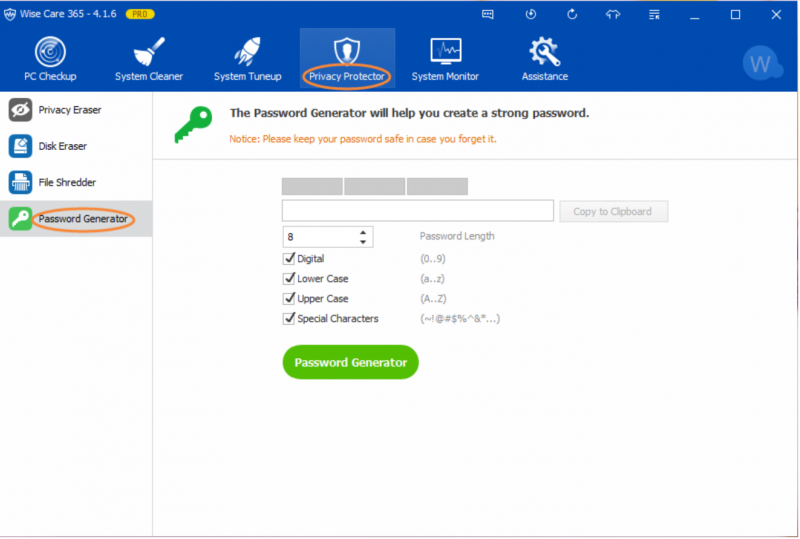Select the Privacy Protector shield icon
This screenshot has height=539, width=800.
[x=347, y=51]
